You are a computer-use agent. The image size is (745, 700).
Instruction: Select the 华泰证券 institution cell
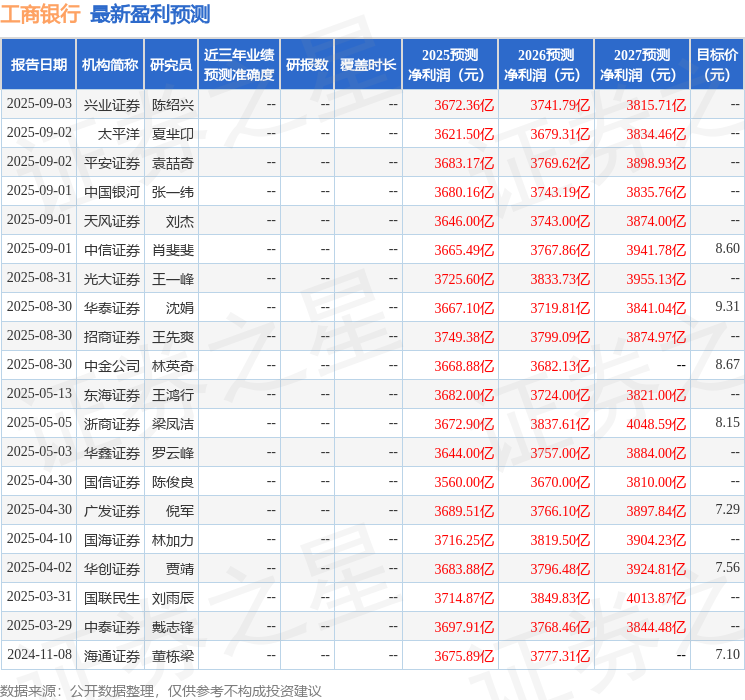tap(112, 308)
